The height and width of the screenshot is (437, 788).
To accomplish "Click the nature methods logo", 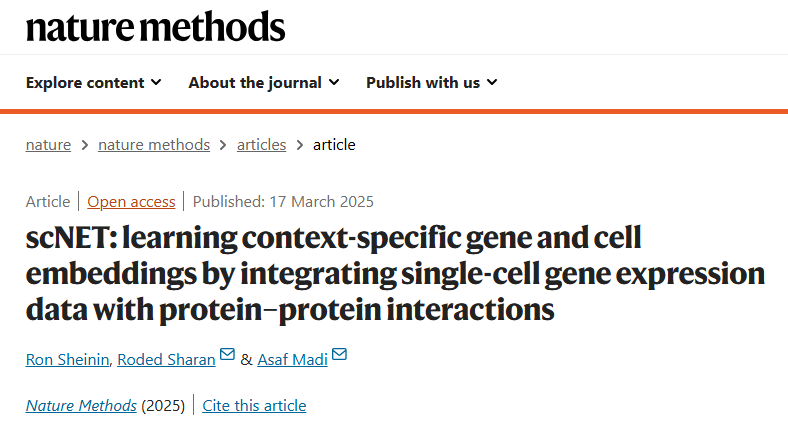I will 155,27.
